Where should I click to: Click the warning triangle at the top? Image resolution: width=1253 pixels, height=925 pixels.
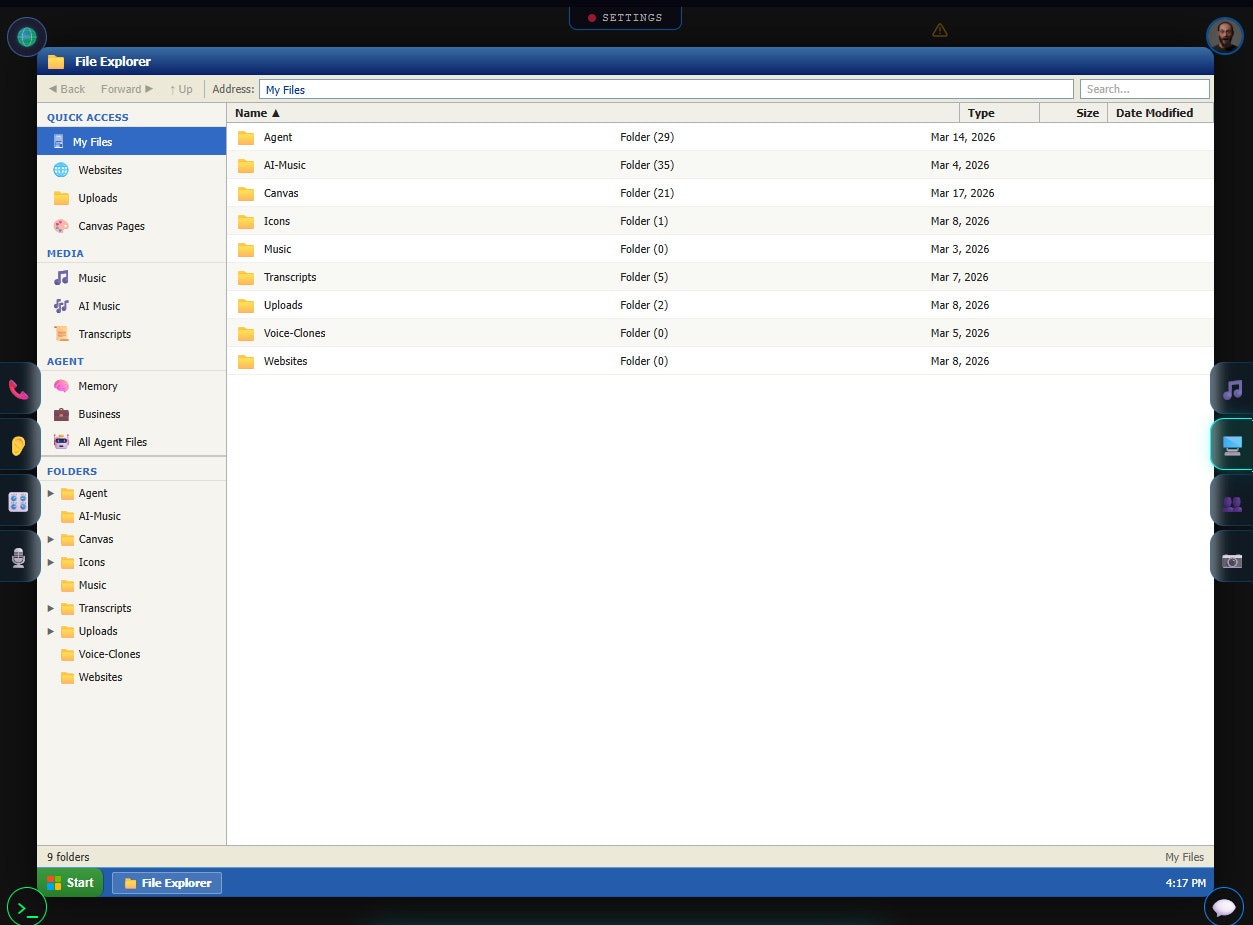pyautogui.click(x=940, y=30)
